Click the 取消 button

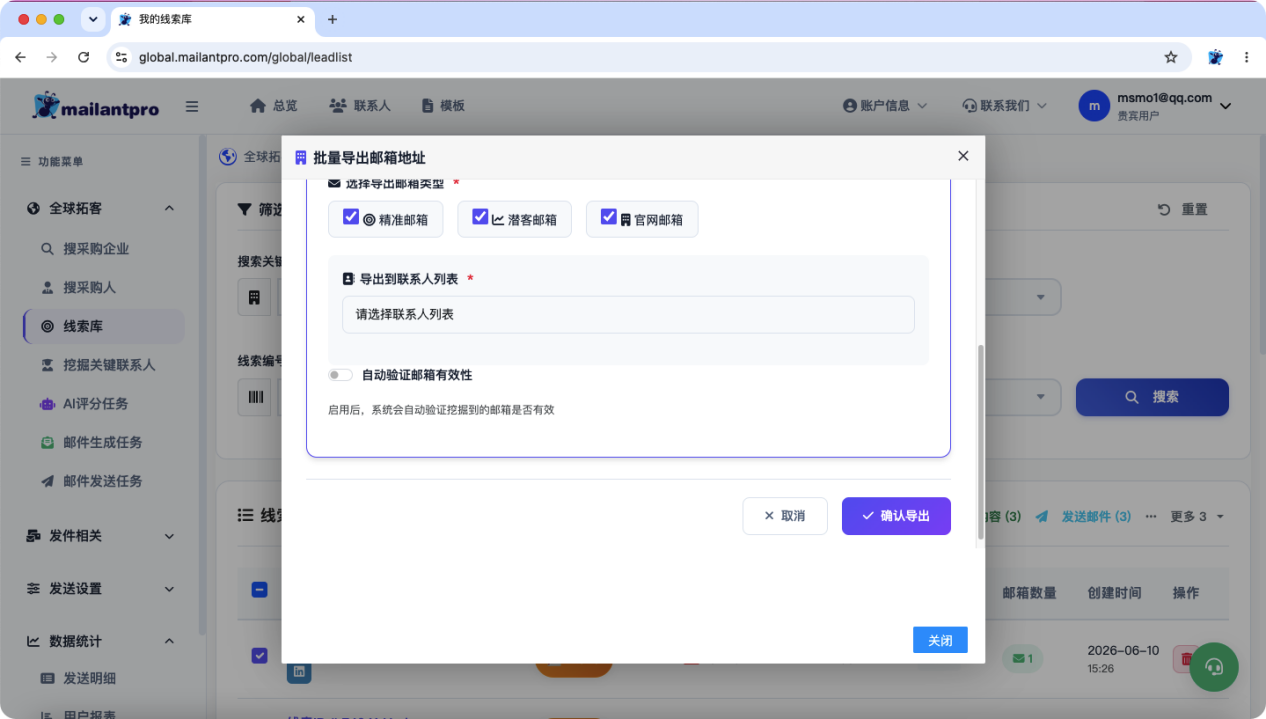pyautogui.click(x=785, y=516)
